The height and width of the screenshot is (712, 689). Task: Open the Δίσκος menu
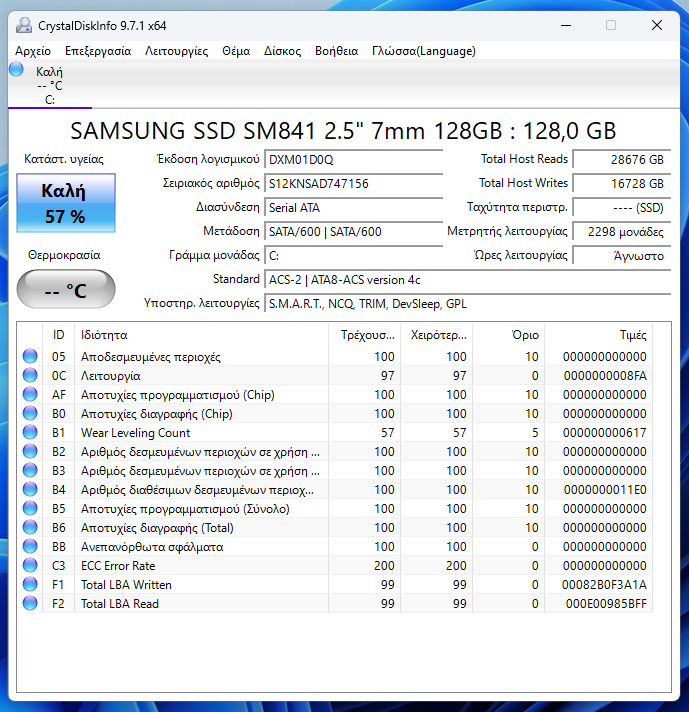click(x=283, y=51)
